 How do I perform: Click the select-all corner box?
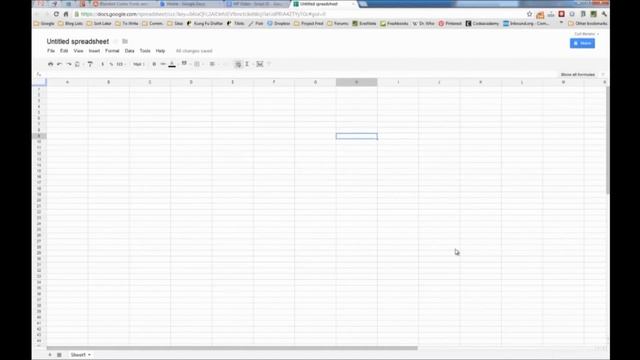39,82
